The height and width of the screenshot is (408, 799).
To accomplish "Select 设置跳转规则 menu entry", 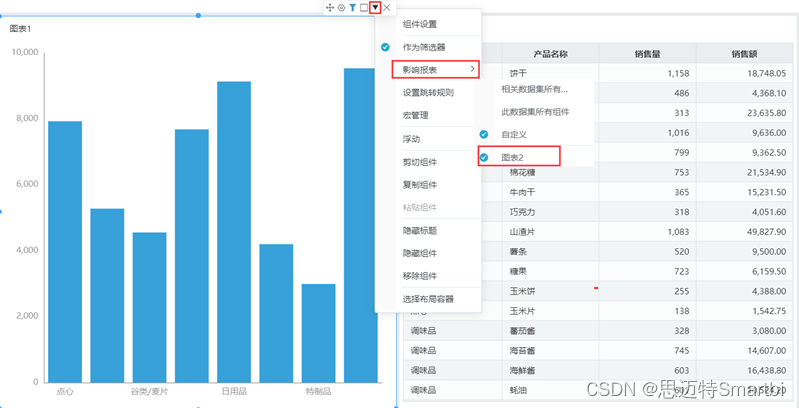I will 428,93.
